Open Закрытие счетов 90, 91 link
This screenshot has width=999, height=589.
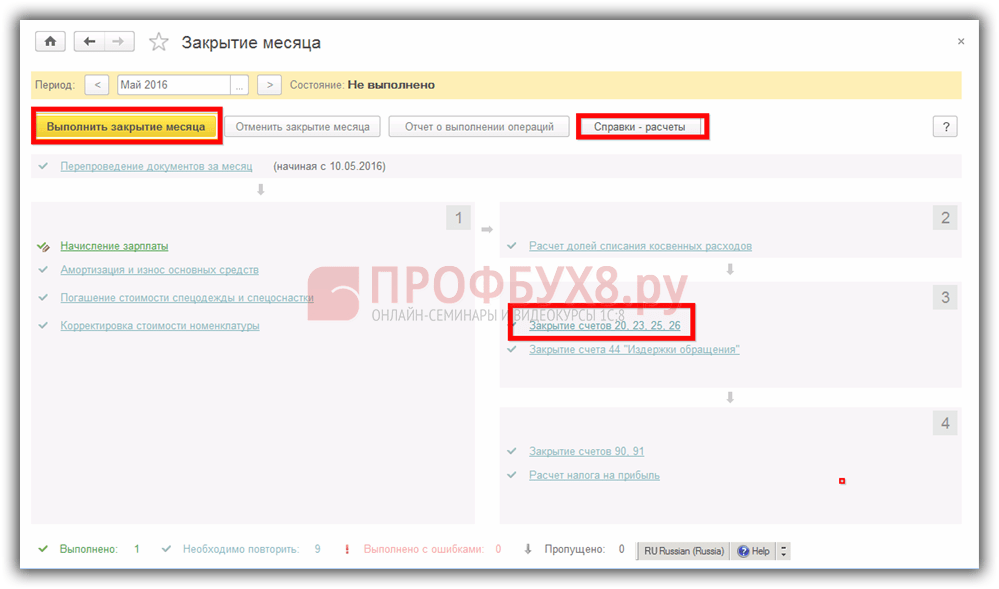point(587,451)
